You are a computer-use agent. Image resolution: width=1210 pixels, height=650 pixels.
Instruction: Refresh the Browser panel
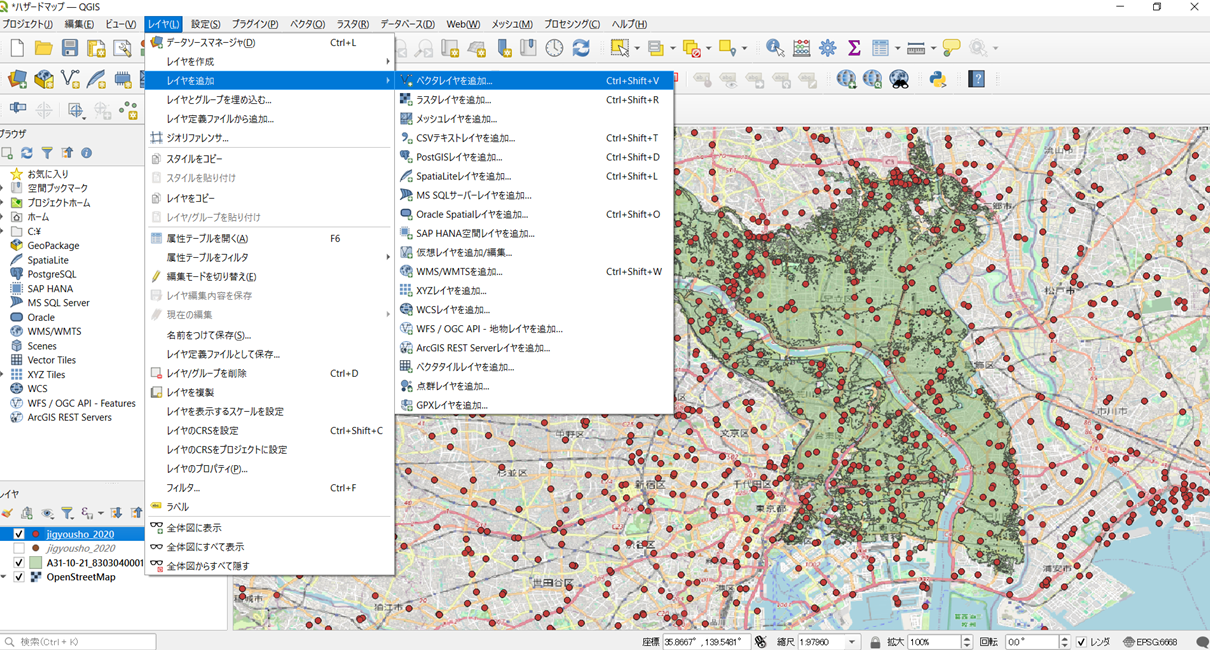click(x=27, y=153)
